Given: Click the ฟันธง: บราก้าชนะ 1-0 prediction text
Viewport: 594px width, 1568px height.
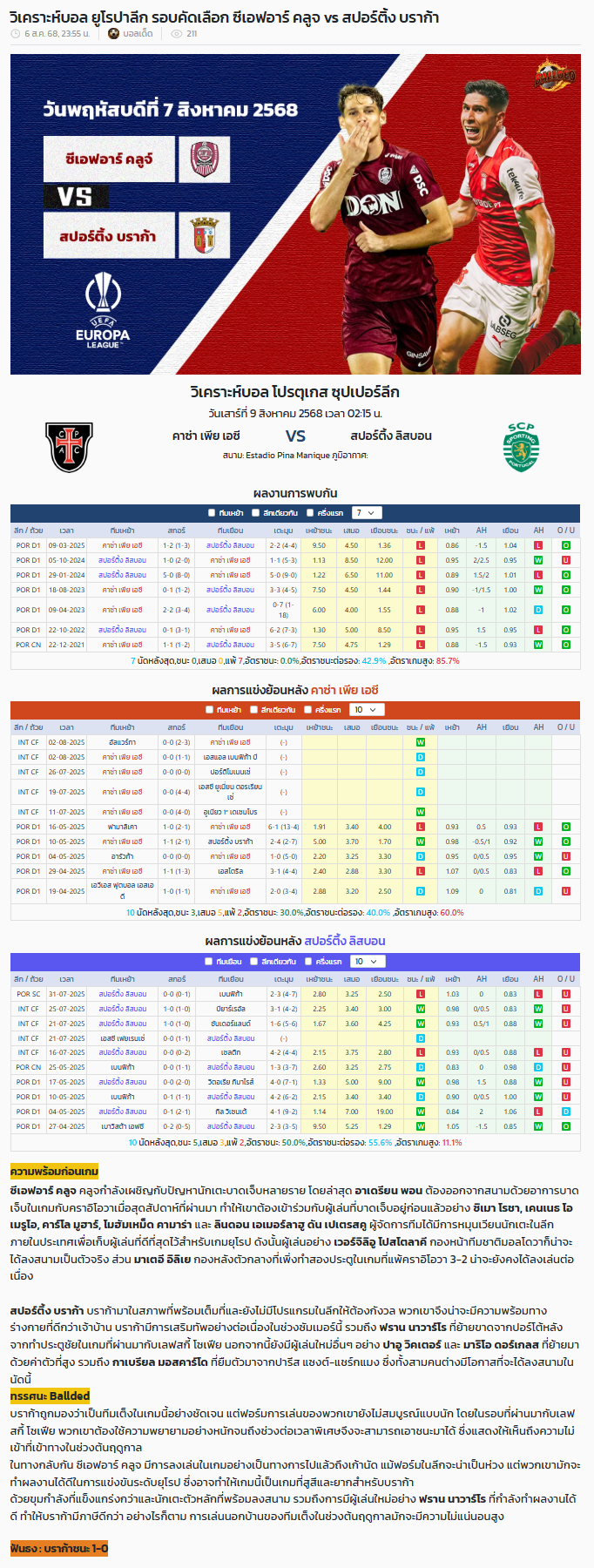Looking at the screenshot, I should (x=59, y=1548).
